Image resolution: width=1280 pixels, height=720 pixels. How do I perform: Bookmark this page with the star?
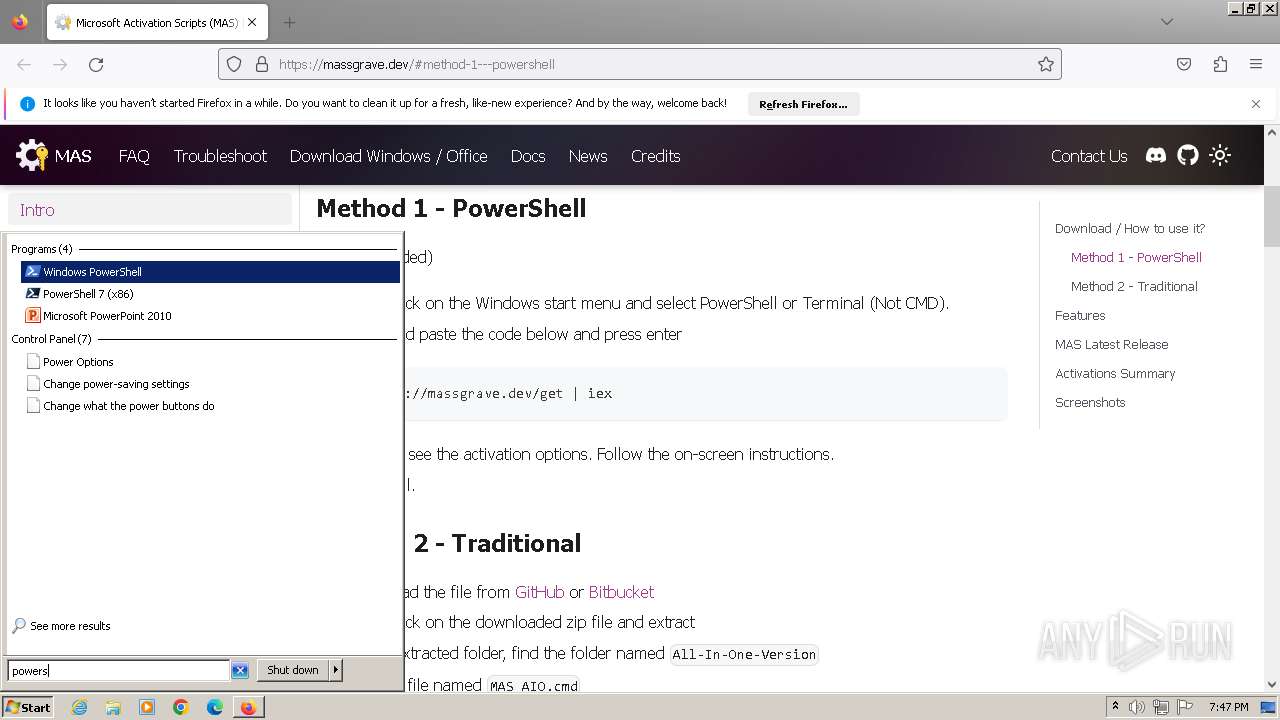tap(1046, 64)
